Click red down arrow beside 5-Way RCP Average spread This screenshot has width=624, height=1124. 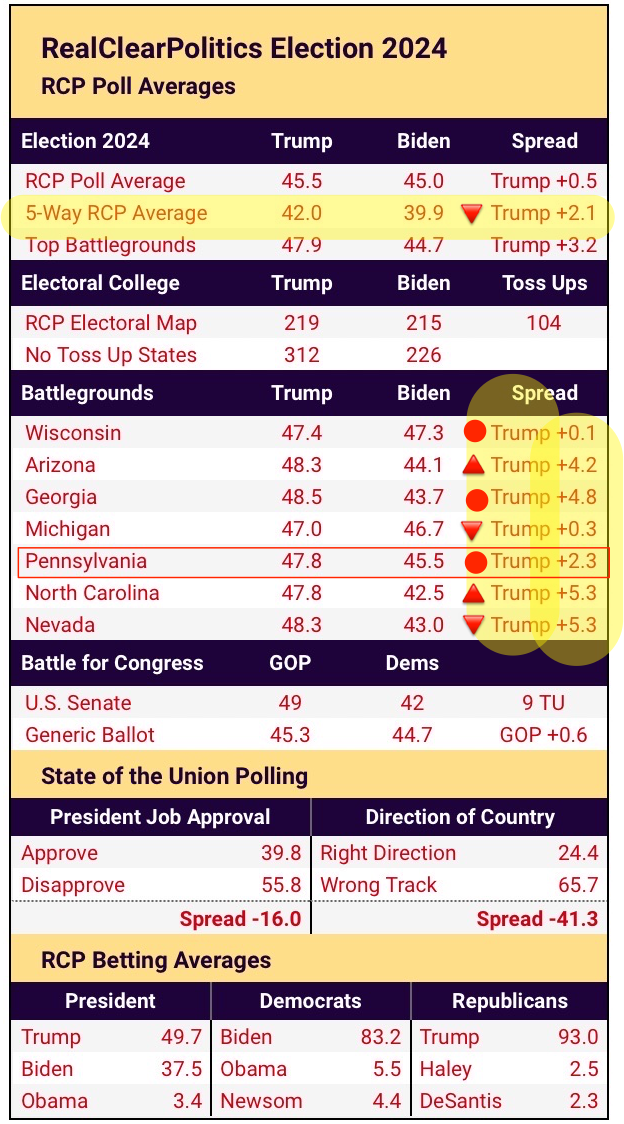click(471, 213)
